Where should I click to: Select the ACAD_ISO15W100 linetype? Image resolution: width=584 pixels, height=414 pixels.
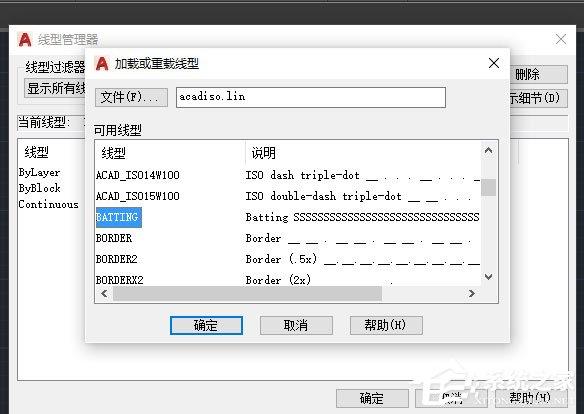137,196
